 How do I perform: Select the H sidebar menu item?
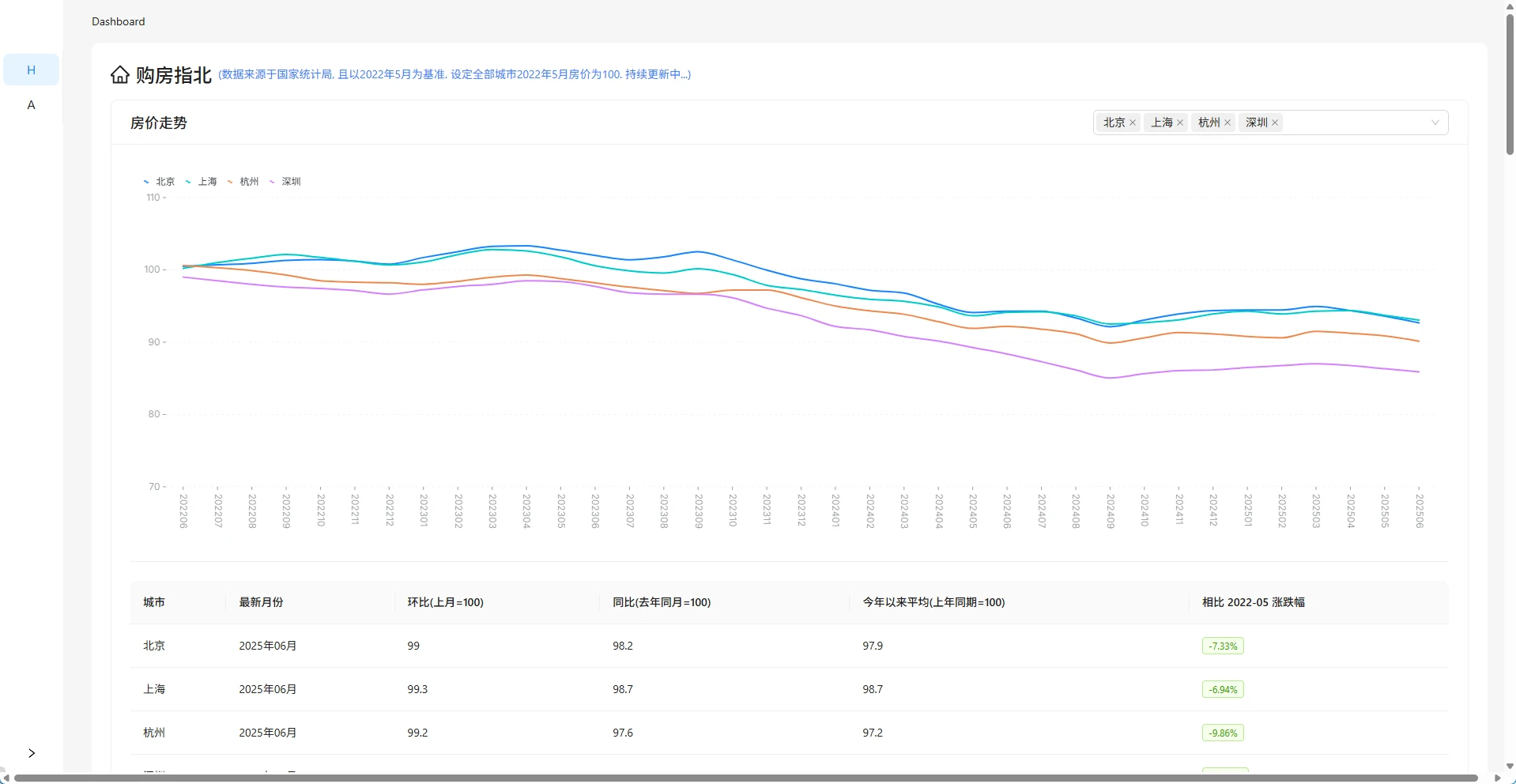tap(32, 70)
